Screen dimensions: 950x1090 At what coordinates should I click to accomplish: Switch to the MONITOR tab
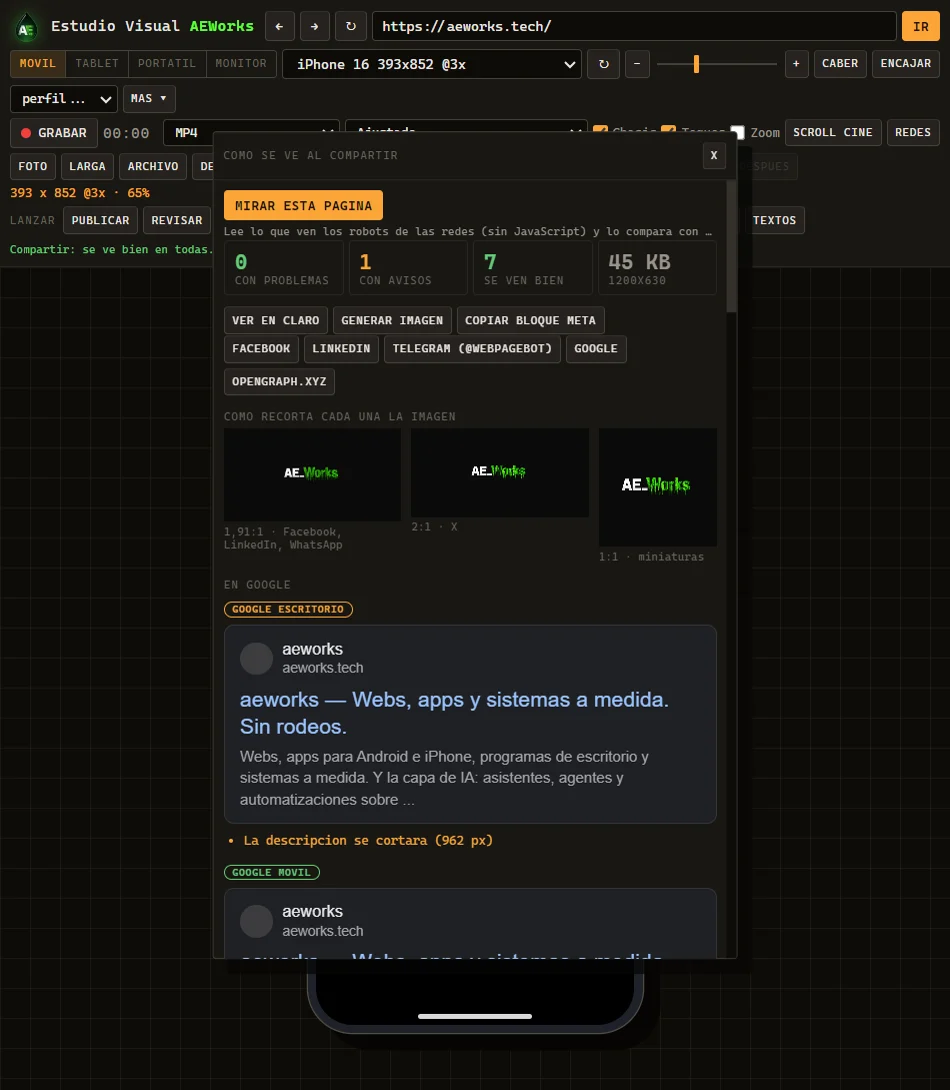pos(241,63)
